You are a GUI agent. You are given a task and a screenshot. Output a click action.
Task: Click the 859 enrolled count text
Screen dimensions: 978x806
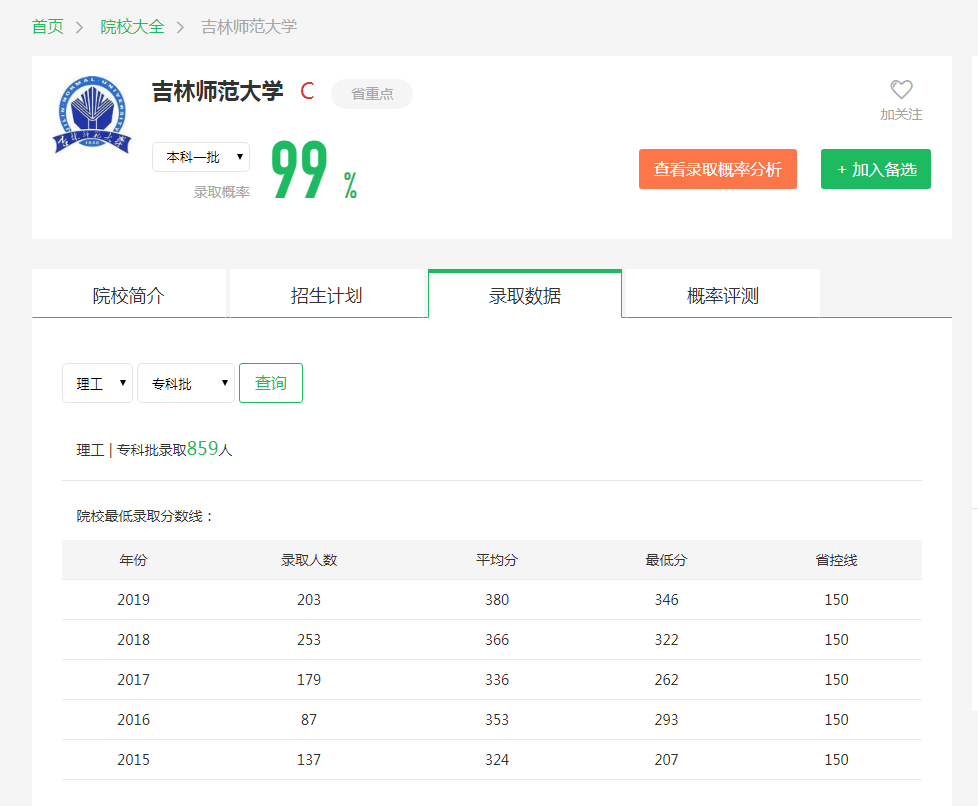click(202, 448)
